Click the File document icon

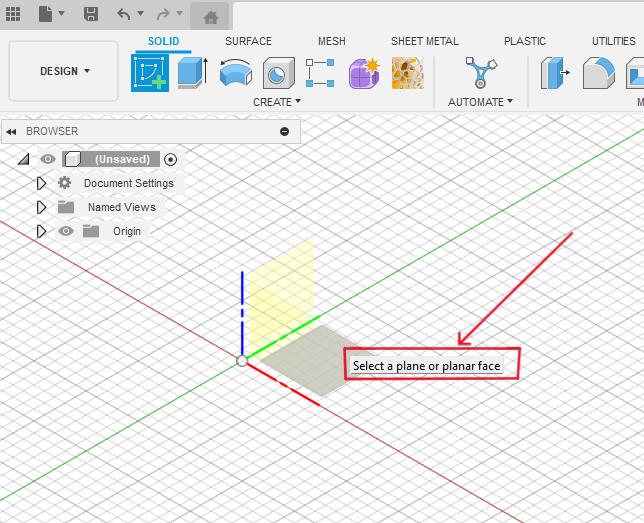pyautogui.click(x=45, y=14)
